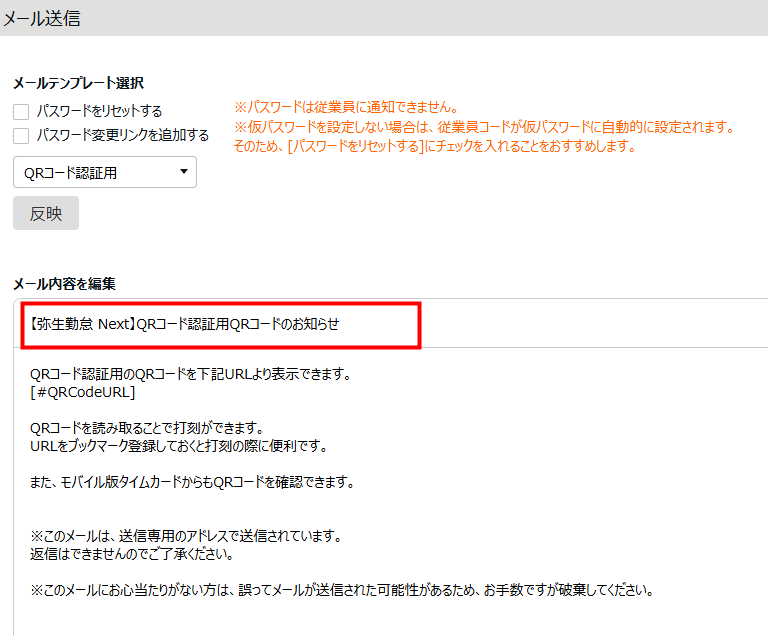This screenshot has height=636, width=768.
Task: Click the 反映 button
Action: tap(46, 213)
